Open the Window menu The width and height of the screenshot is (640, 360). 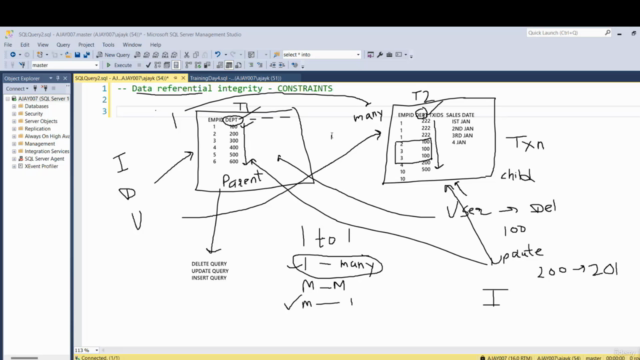coord(132,44)
